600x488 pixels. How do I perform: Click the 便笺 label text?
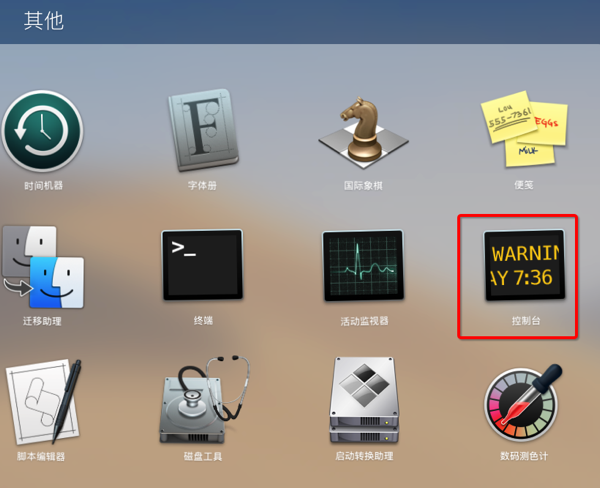[524, 185]
